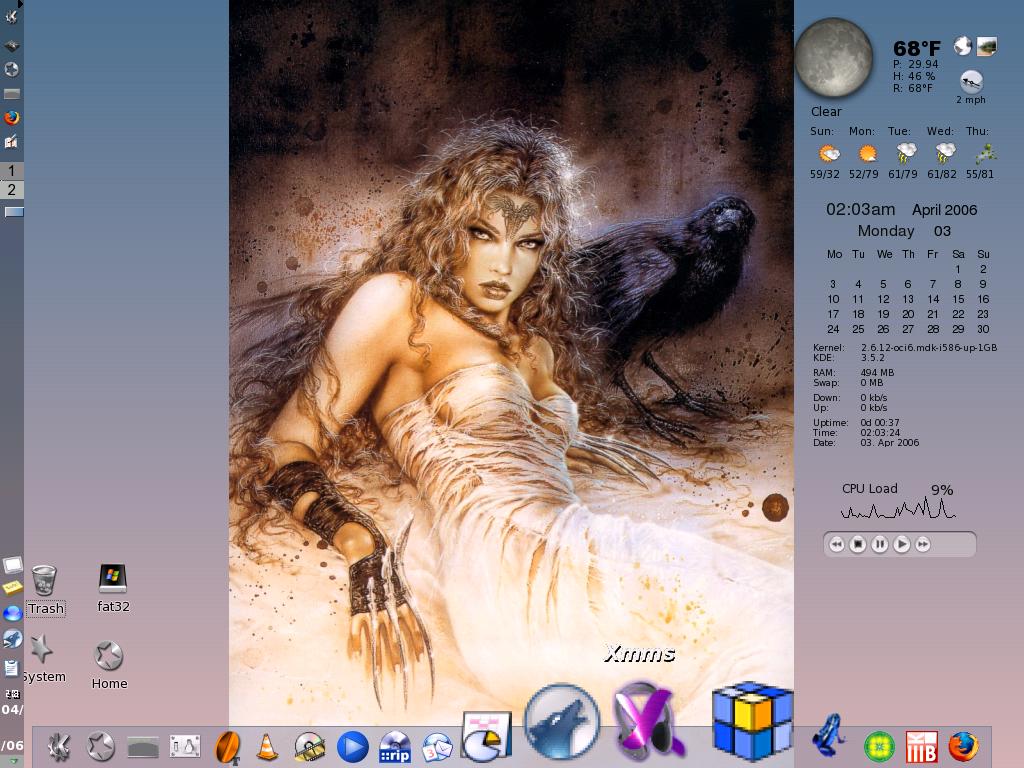The height and width of the screenshot is (768, 1024).
Task: Click the blue globe tray icon
Action: (12, 613)
